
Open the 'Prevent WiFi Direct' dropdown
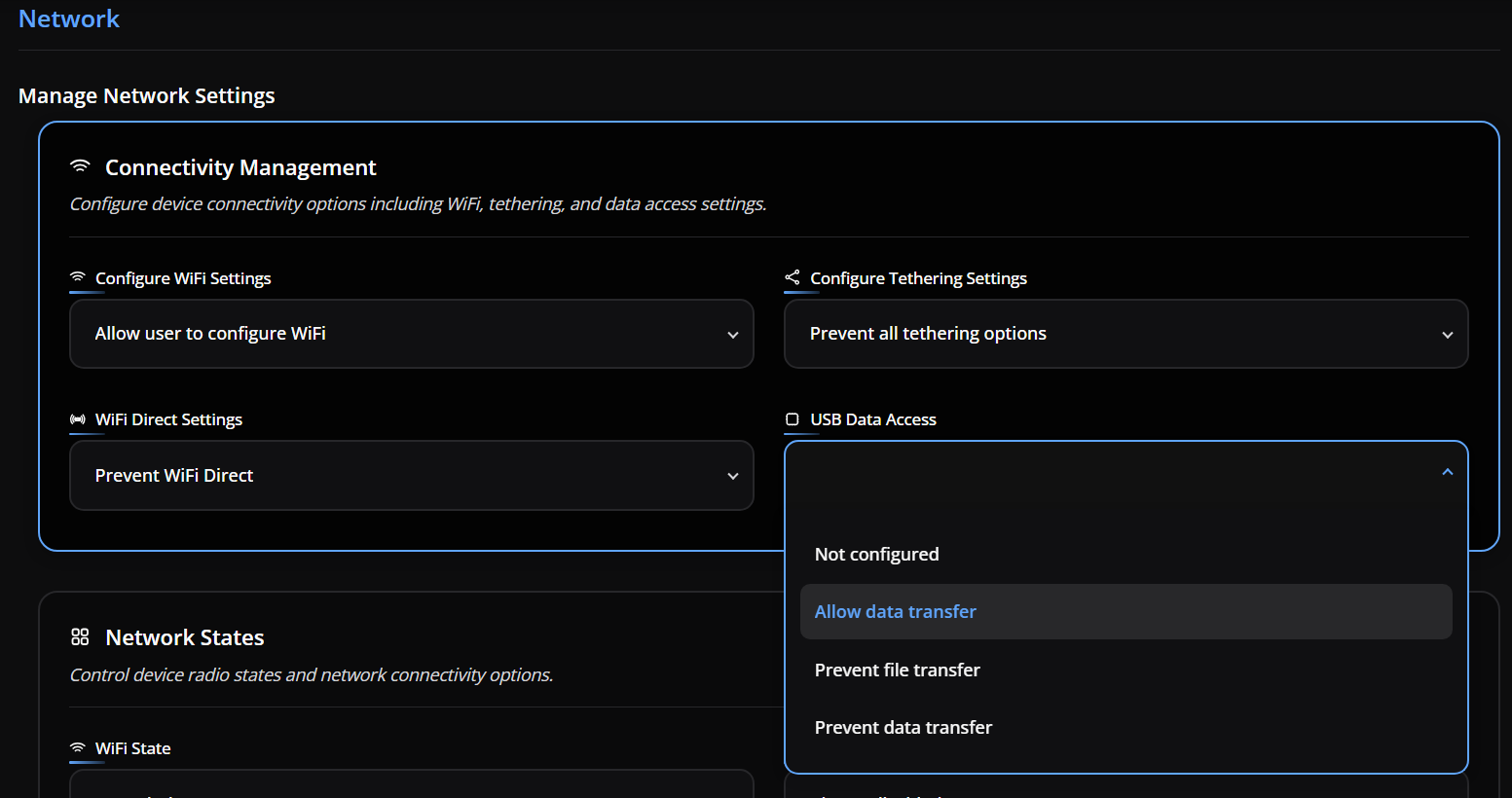click(x=411, y=476)
